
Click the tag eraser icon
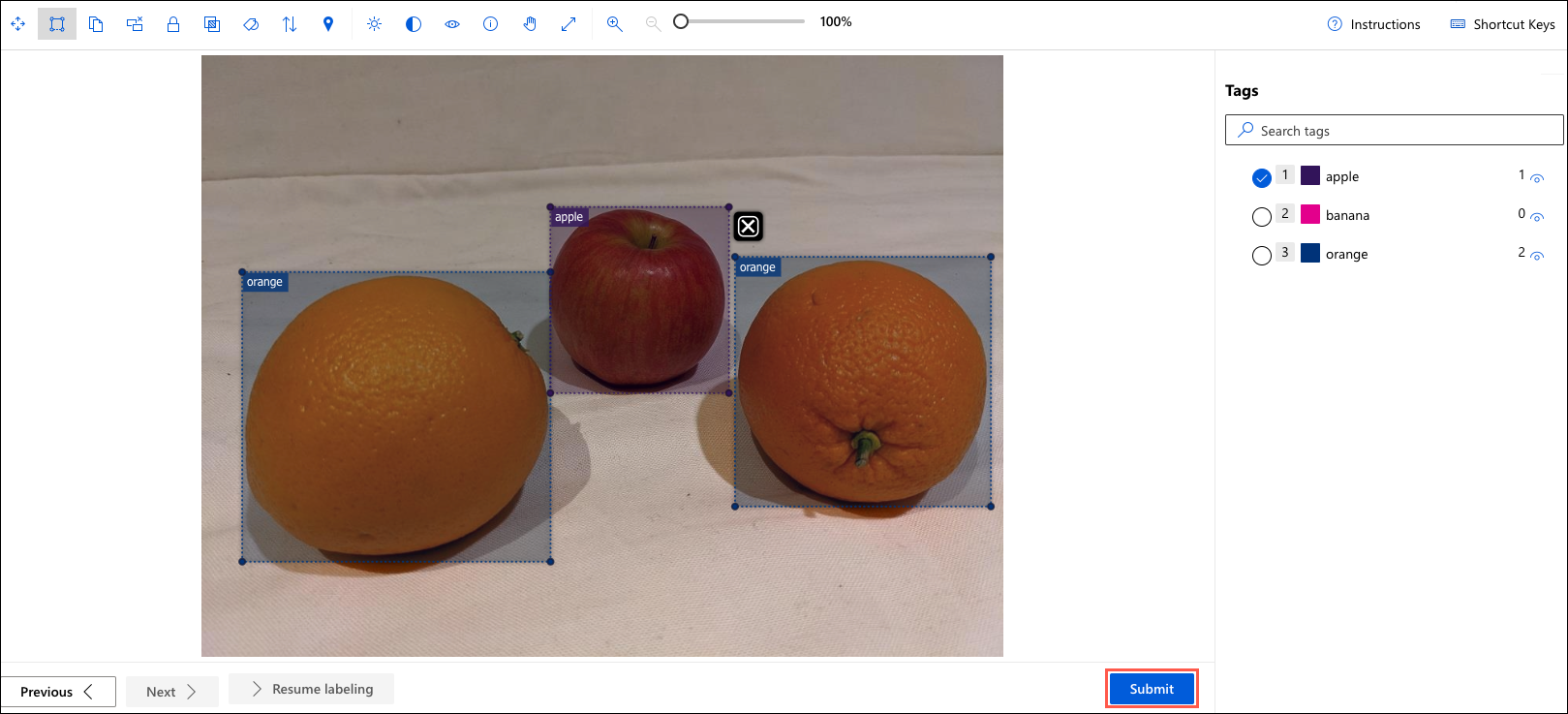(251, 24)
